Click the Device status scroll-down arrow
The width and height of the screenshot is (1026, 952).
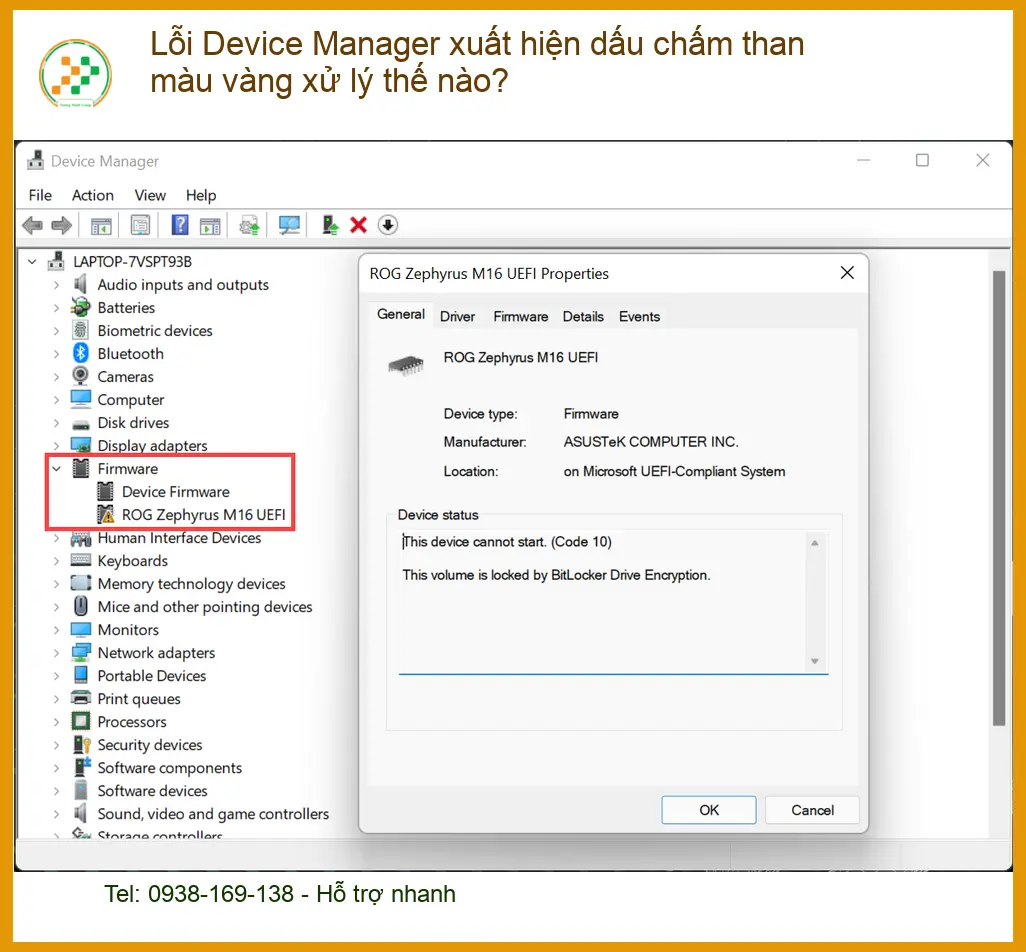pyautogui.click(x=815, y=661)
